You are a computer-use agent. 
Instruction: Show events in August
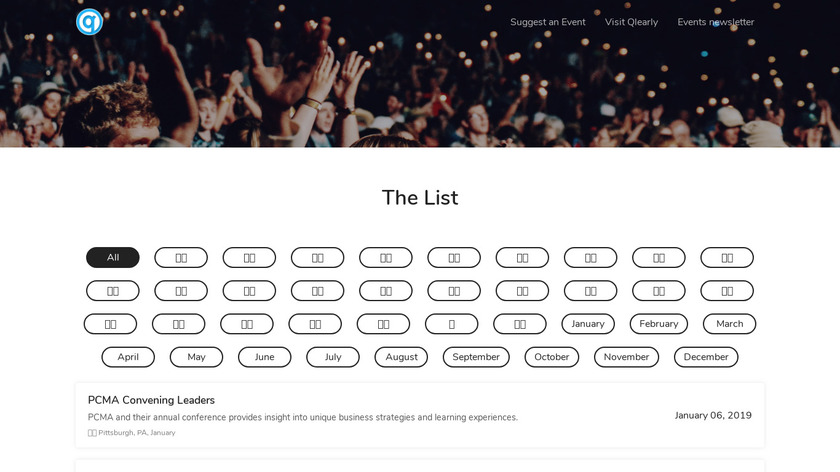[x=401, y=357]
